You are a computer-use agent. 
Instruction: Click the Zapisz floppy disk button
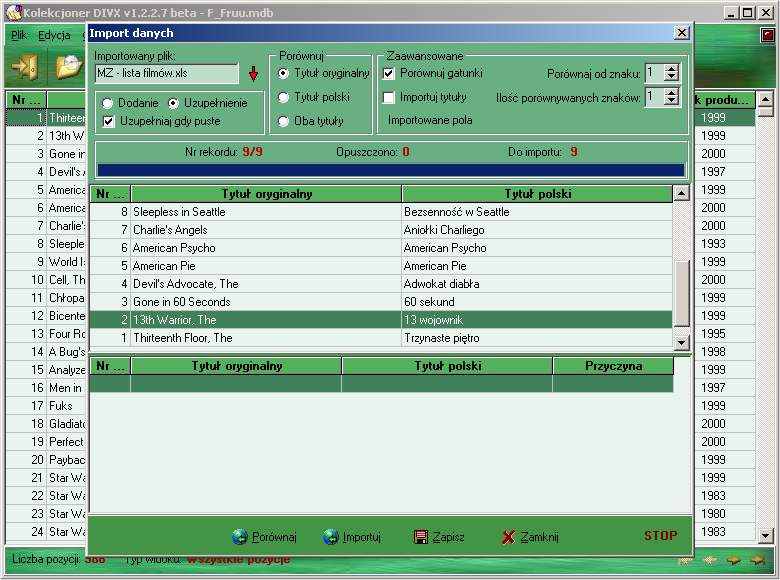point(438,537)
